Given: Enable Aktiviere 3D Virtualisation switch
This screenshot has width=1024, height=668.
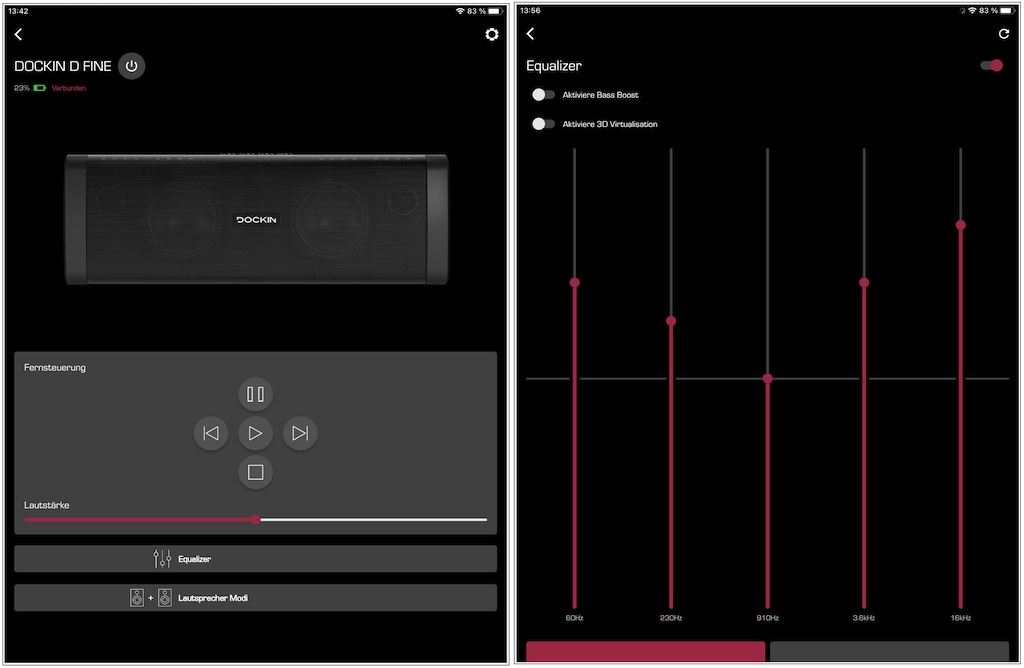Looking at the screenshot, I should pos(543,124).
